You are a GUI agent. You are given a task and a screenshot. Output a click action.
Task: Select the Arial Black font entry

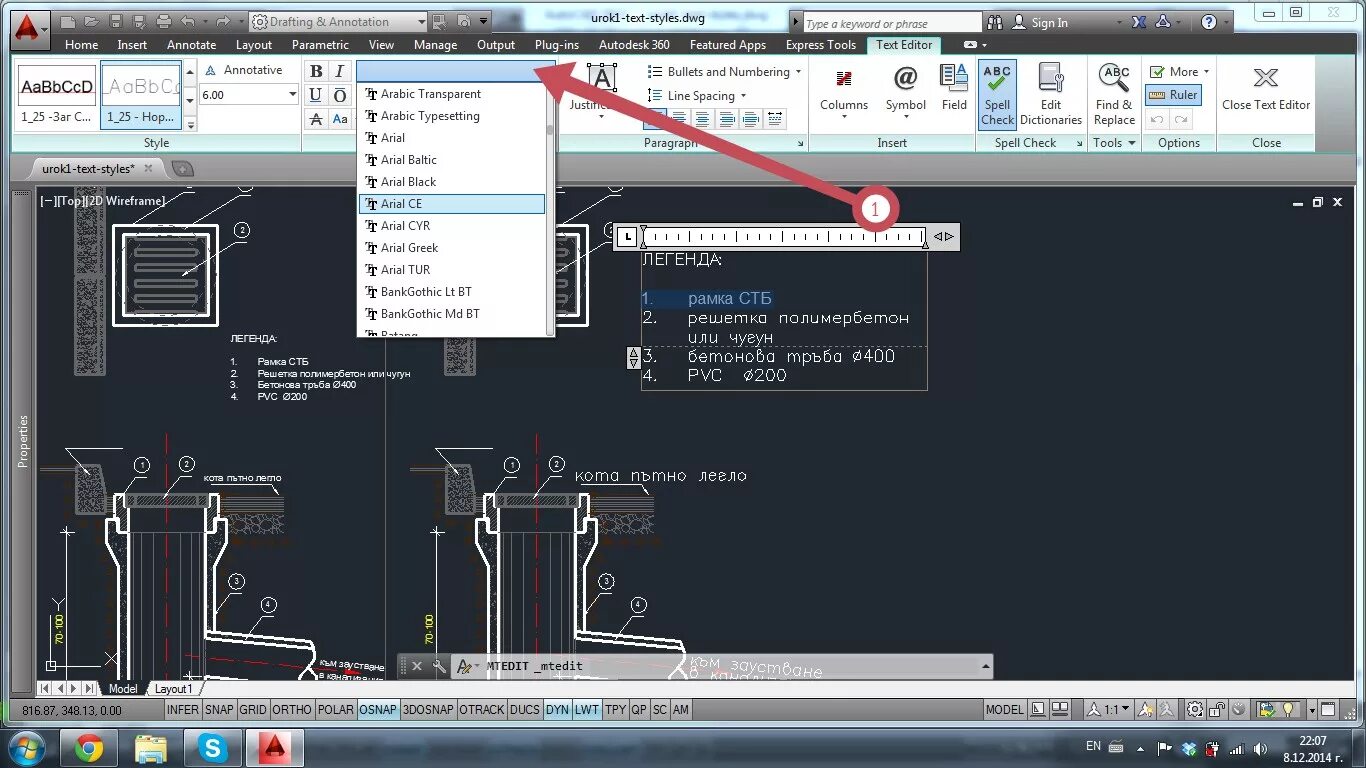coord(451,182)
